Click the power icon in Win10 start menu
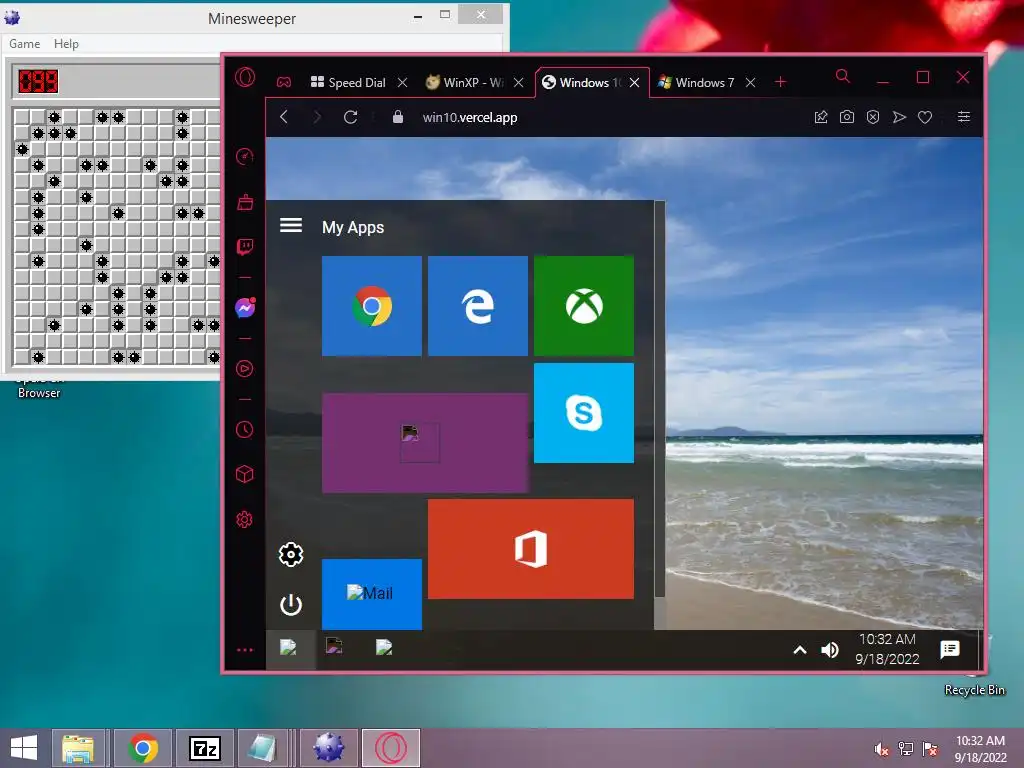The width and height of the screenshot is (1024, 768). 291,605
